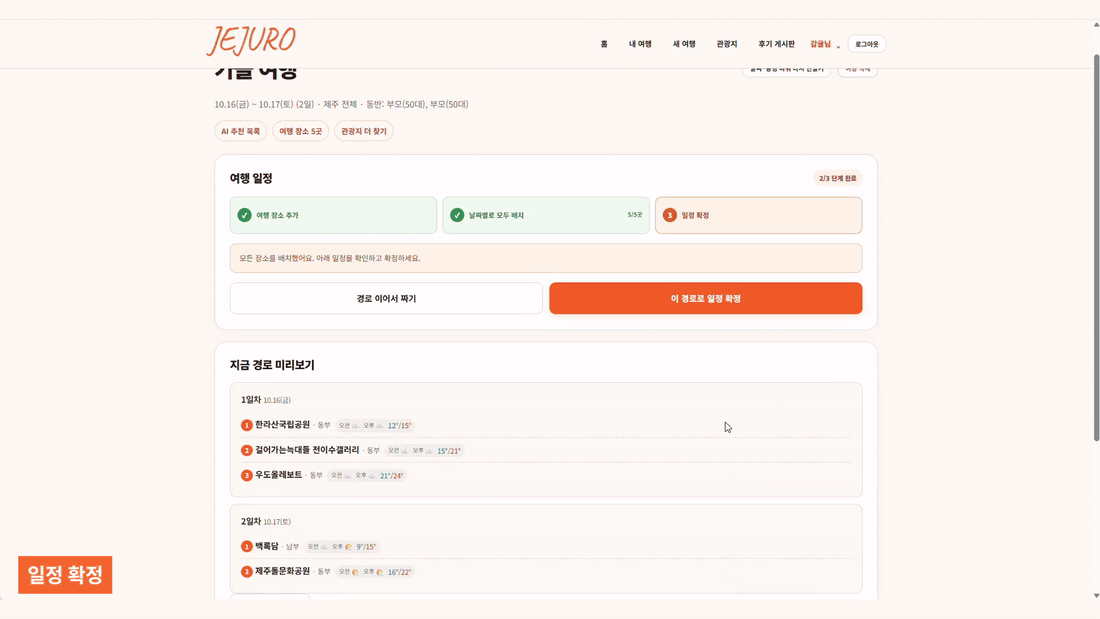Click 오후 sunny weather icon in 제주돌문화공원 row
This screenshot has height=619, width=1100.
tap(380, 572)
